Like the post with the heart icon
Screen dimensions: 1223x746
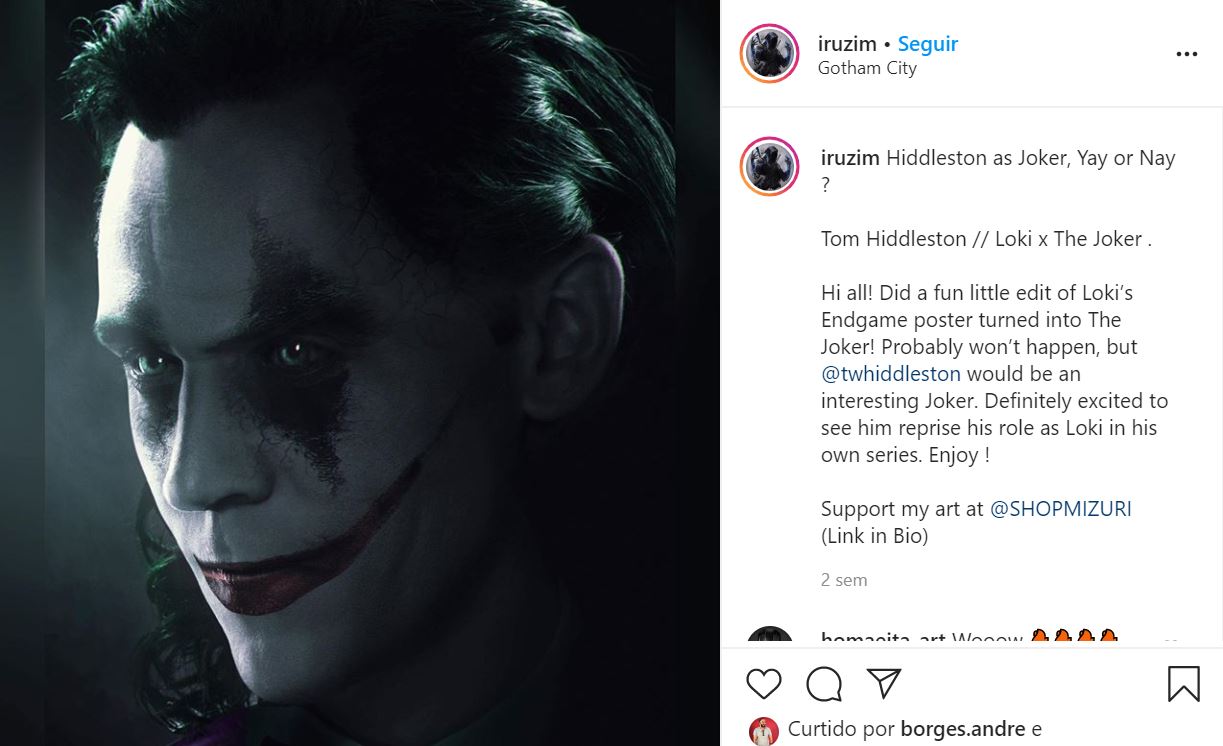tap(764, 684)
